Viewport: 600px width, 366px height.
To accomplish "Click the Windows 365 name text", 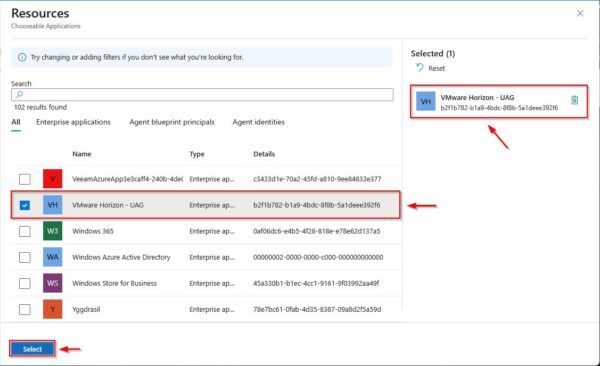I will pyautogui.click(x=93, y=231).
